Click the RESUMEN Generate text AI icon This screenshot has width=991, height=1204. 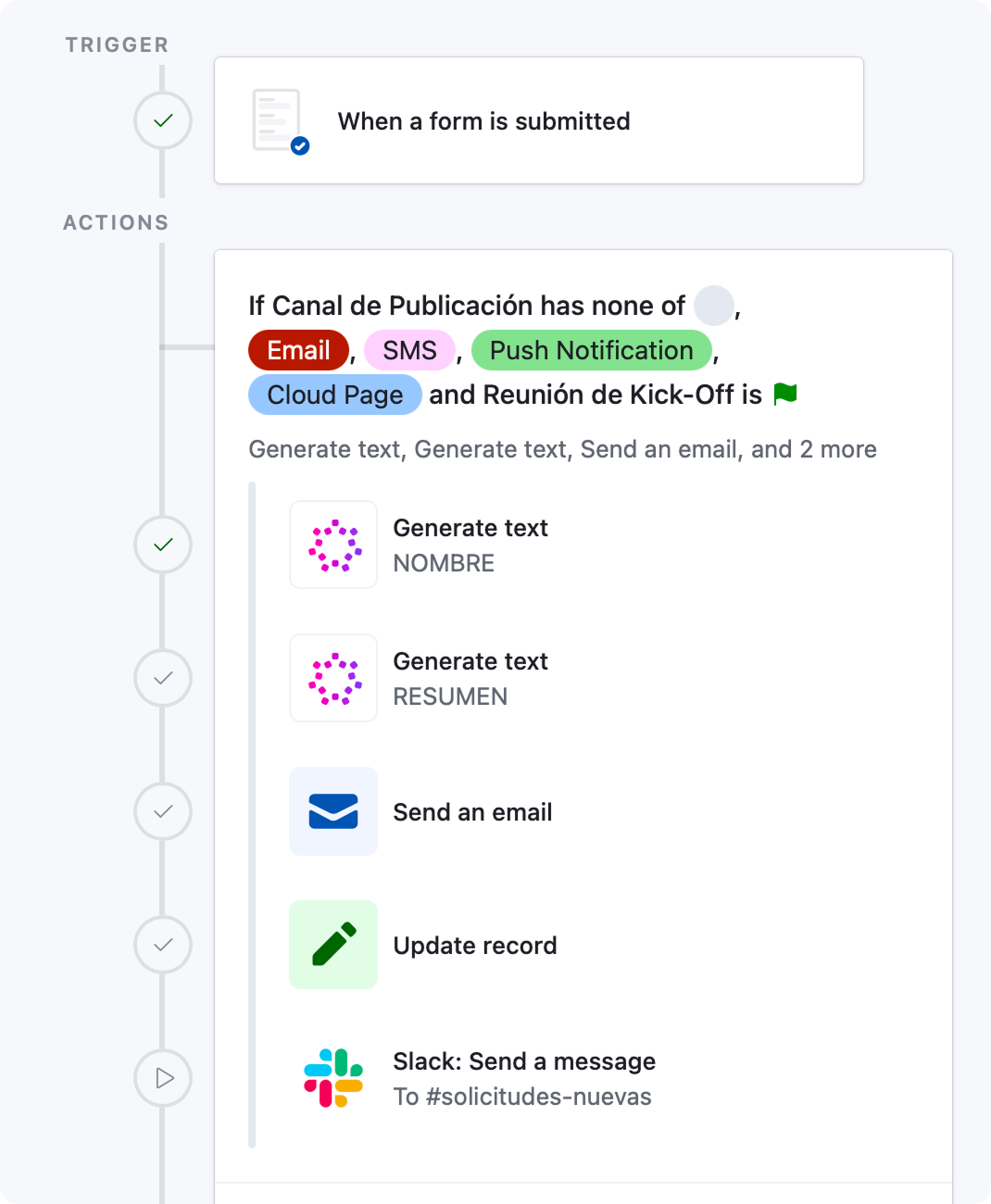click(x=333, y=679)
